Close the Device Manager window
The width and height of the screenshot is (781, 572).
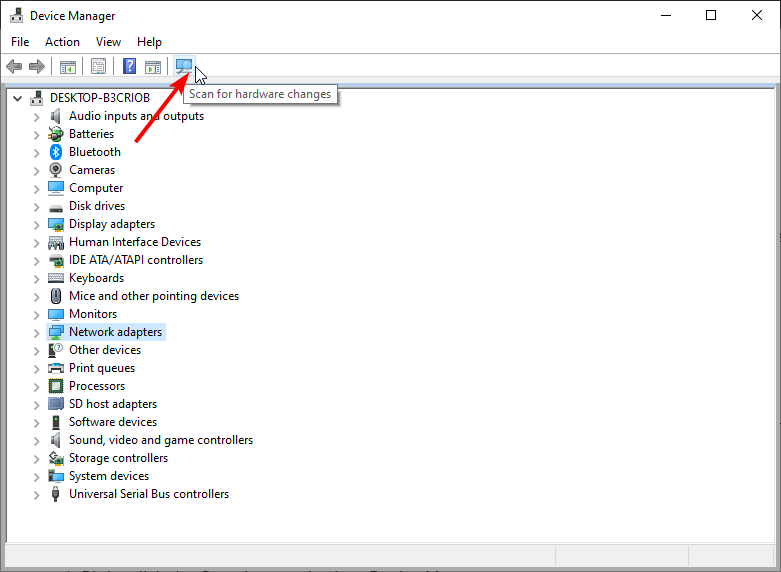[x=757, y=15]
